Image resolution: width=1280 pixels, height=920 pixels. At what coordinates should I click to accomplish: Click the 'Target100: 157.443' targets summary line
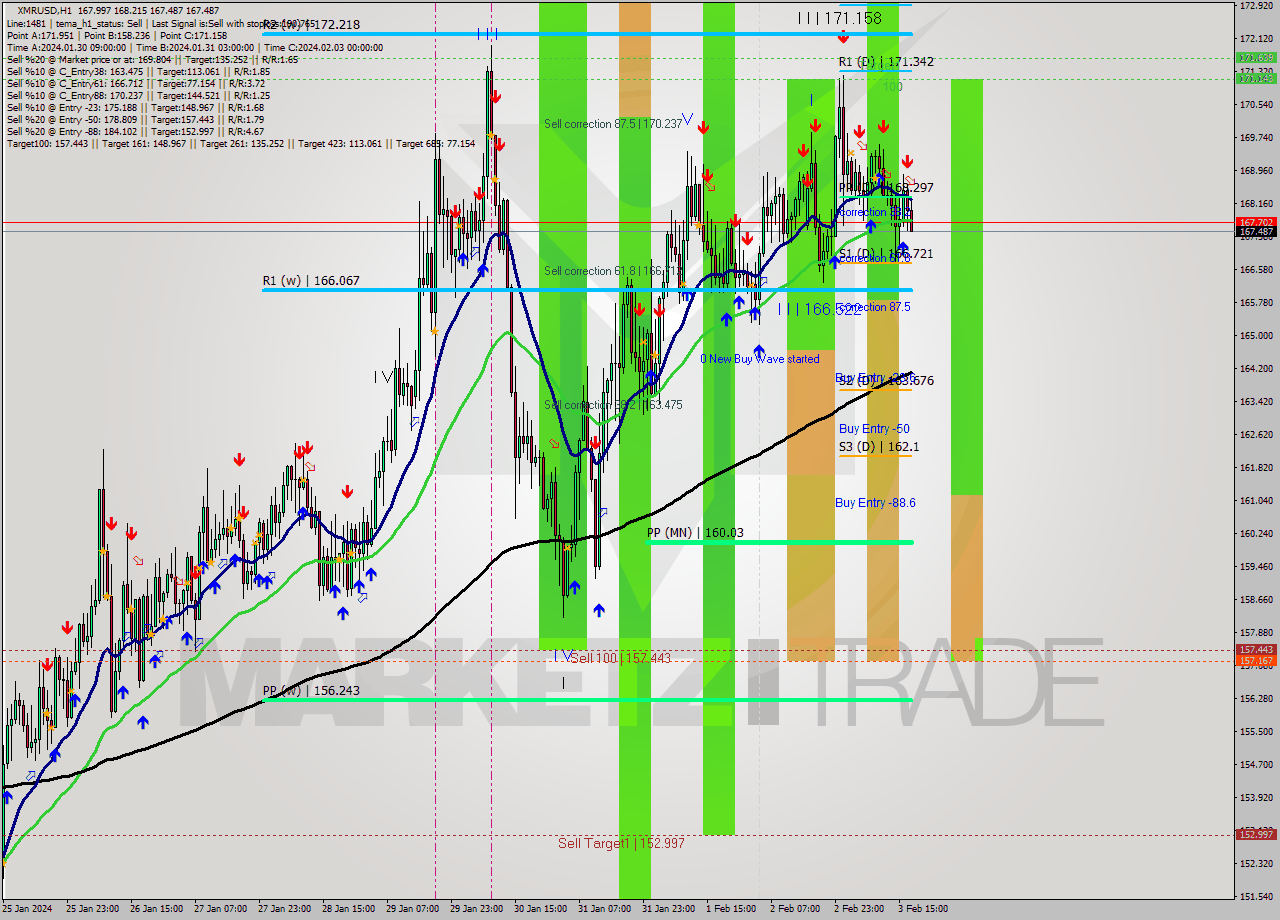coord(241,143)
